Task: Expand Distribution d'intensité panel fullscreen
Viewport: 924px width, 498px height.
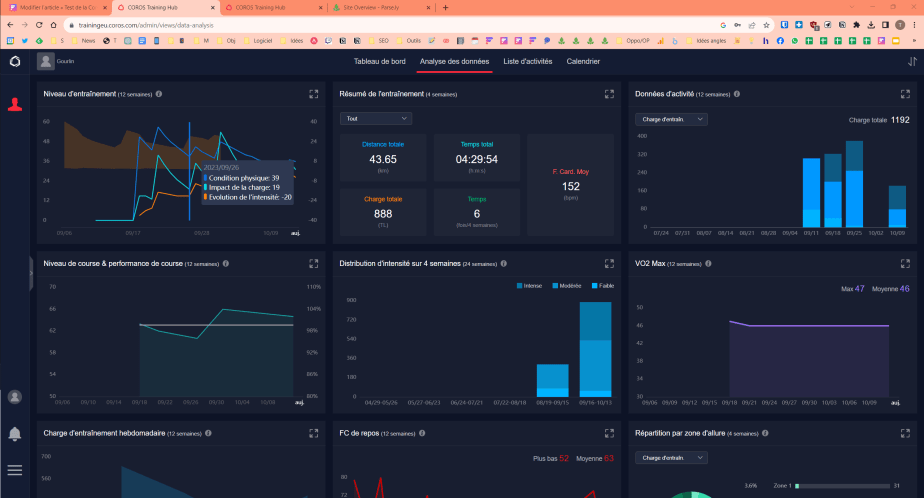Action: pyautogui.click(x=609, y=263)
